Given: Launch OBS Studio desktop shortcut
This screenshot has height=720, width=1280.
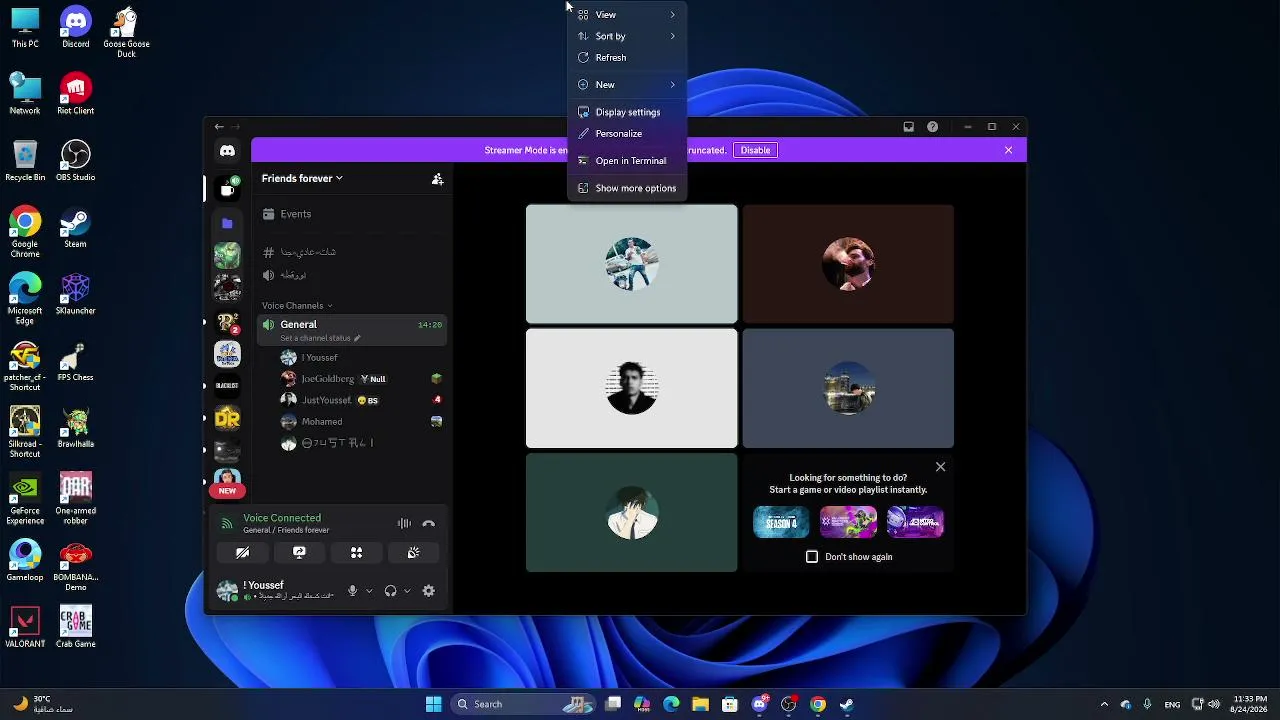Looking at the screenshot, I should (x=76, y=161).
